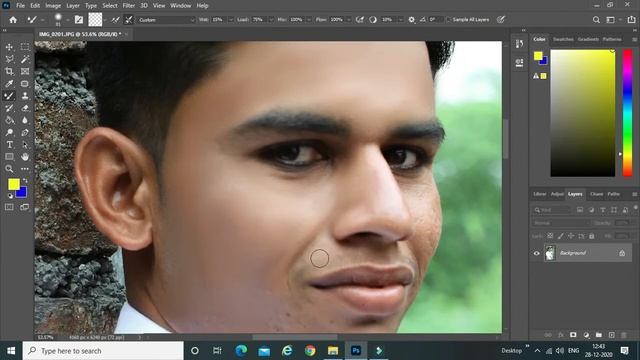Select the Eyedropper tool
This screenshot has width=640, height=360.
pyautogui.click(x=9, y=84)
